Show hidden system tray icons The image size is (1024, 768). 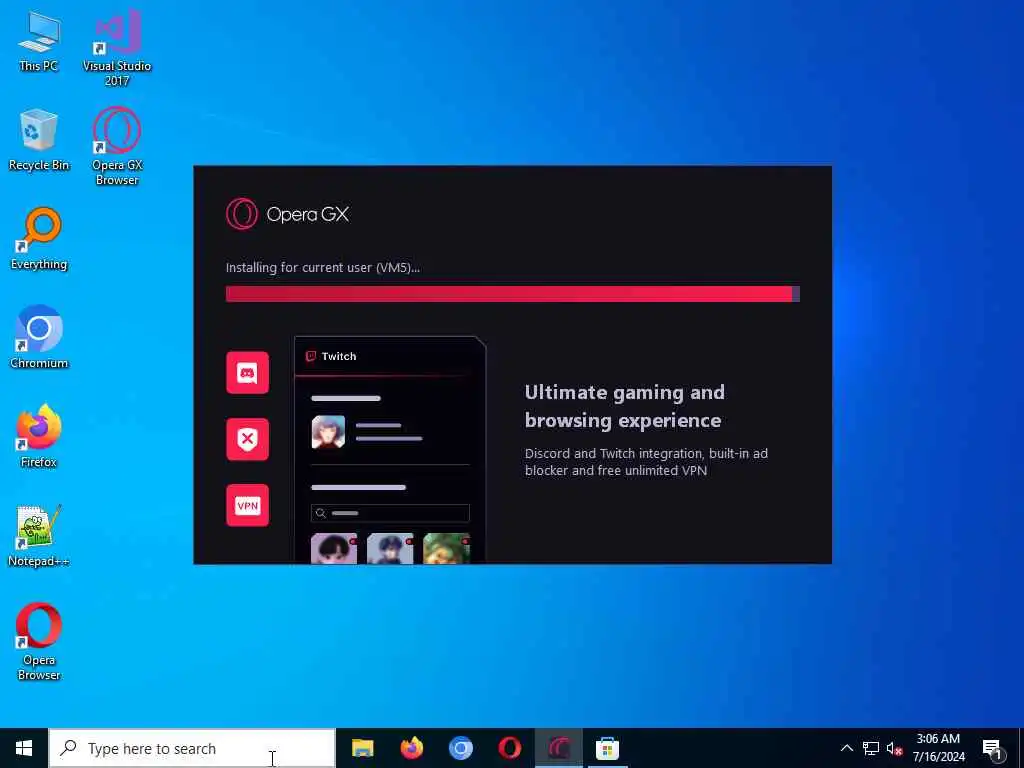tap(846, 748)
